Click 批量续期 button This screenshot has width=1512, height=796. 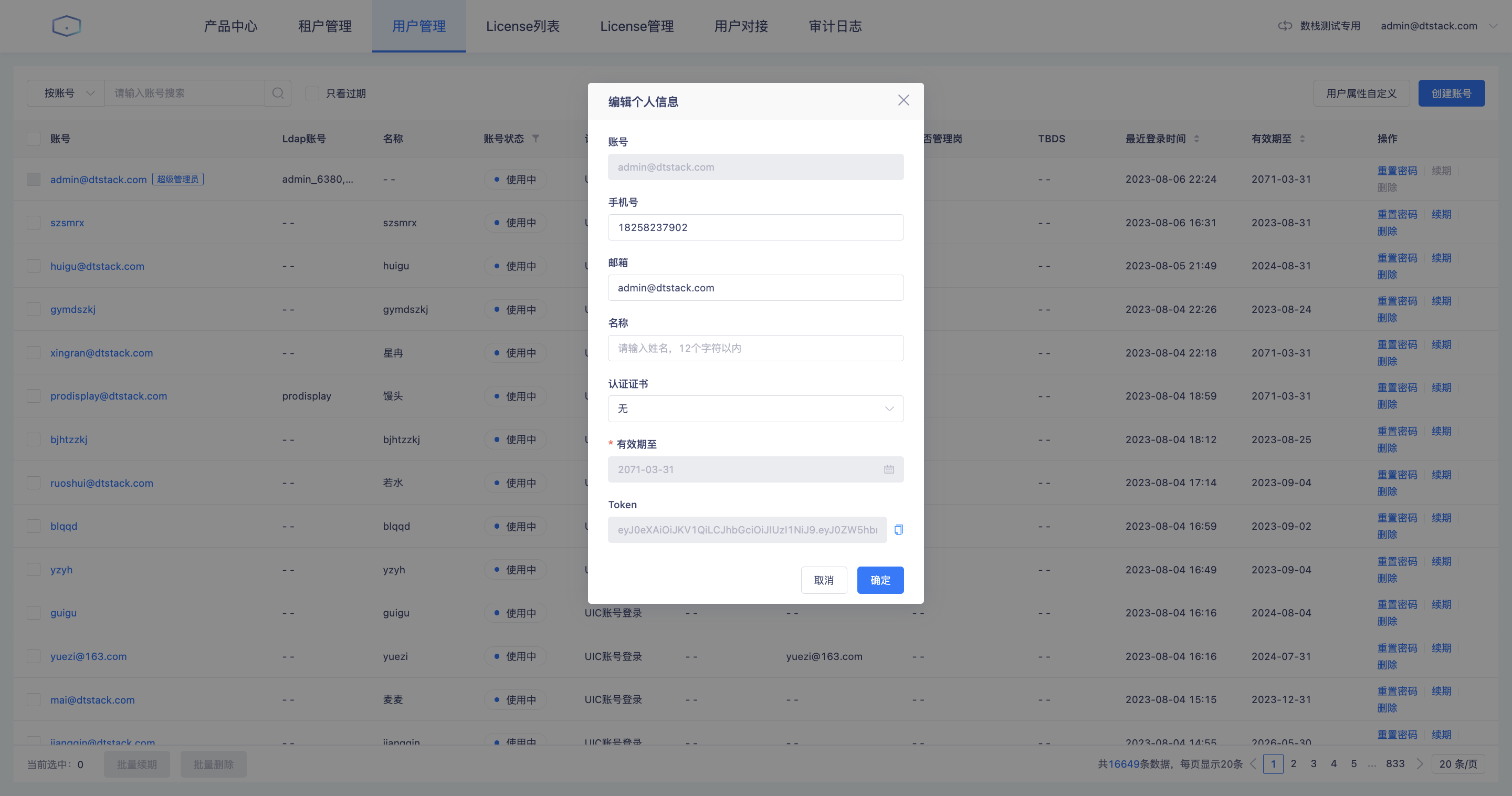pos(136,764)
